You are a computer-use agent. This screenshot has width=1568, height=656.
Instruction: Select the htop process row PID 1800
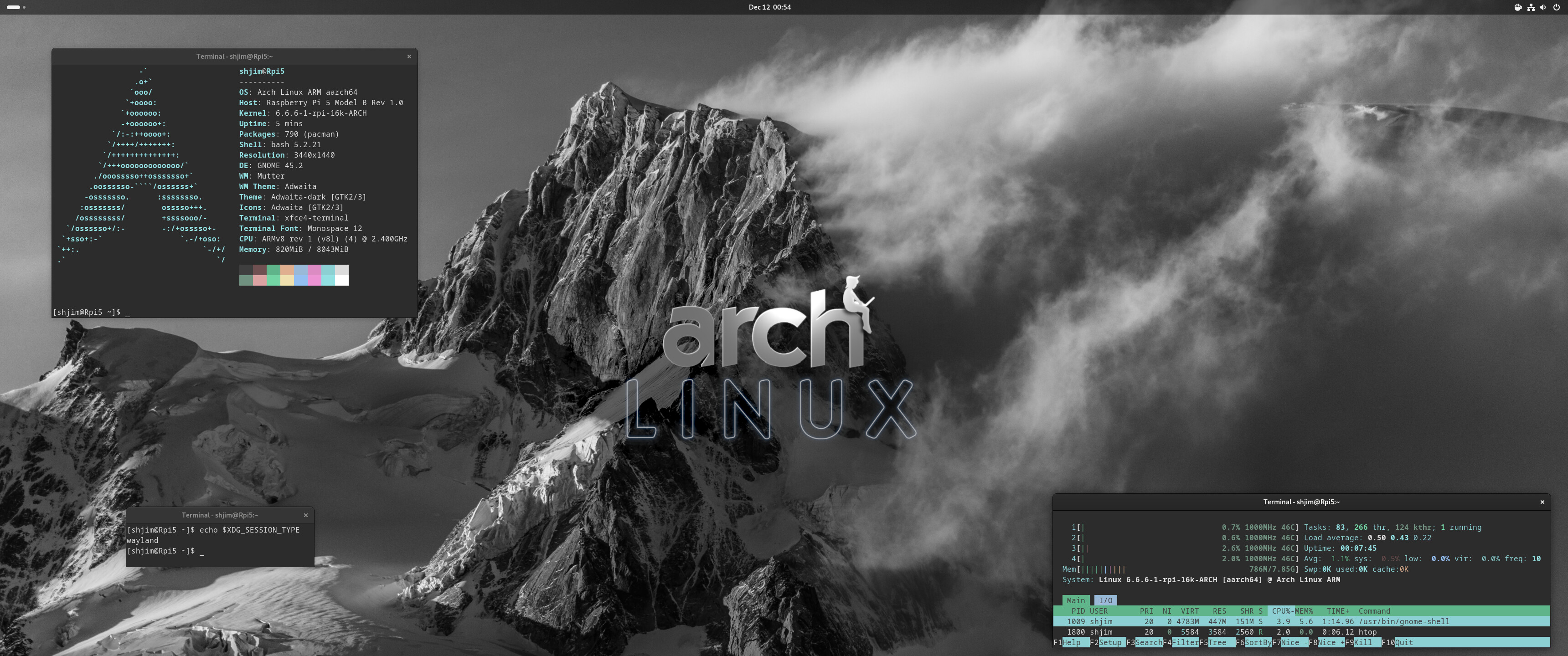pyautogui.click(x=1301, y=632)
